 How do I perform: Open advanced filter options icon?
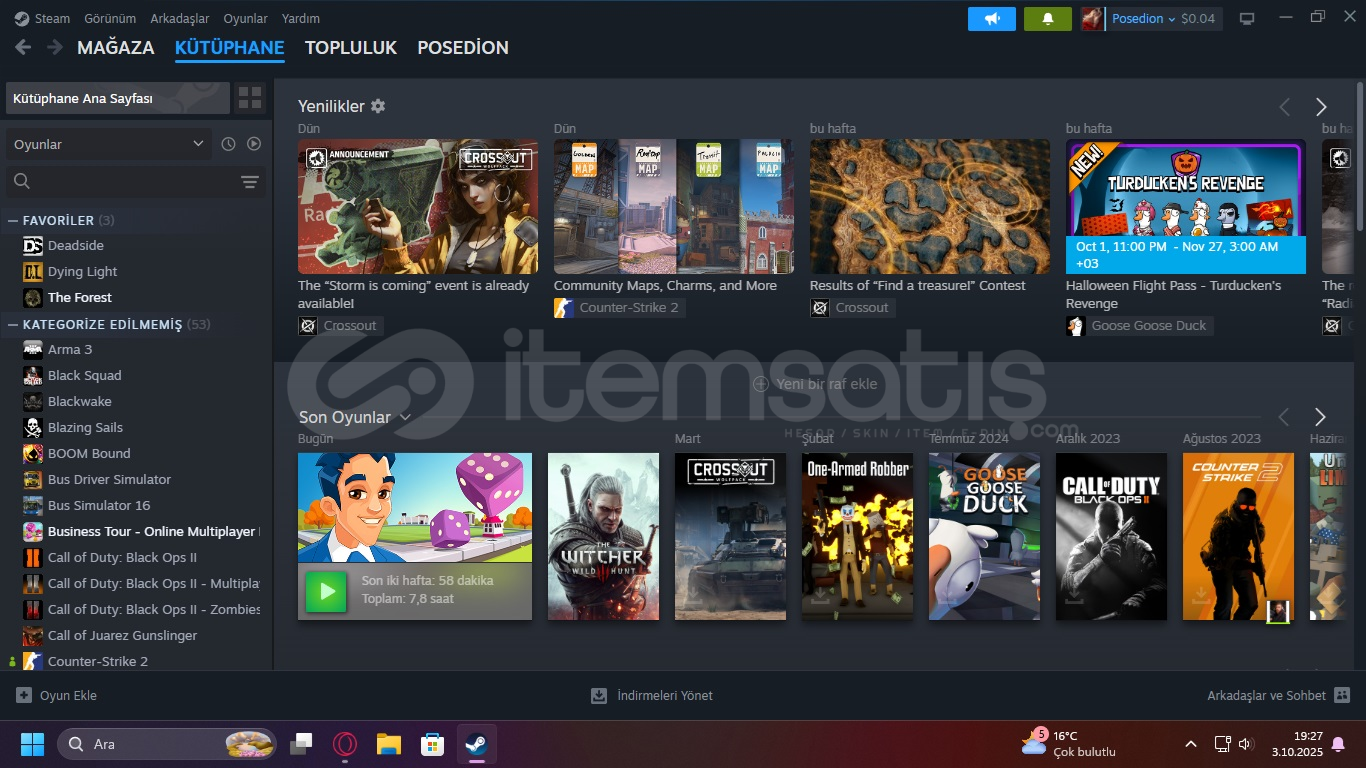coord(249,182)
